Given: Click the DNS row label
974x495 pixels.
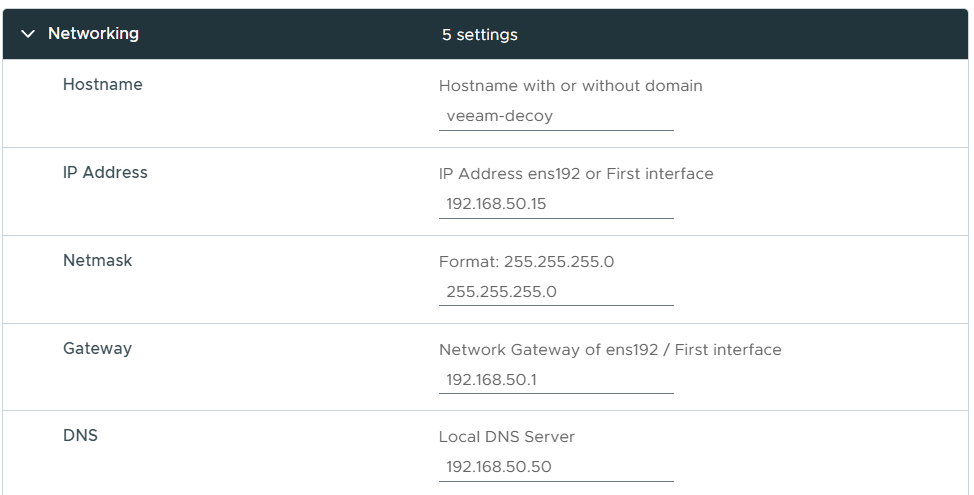Looking at the screenshot, I should 80,436.
